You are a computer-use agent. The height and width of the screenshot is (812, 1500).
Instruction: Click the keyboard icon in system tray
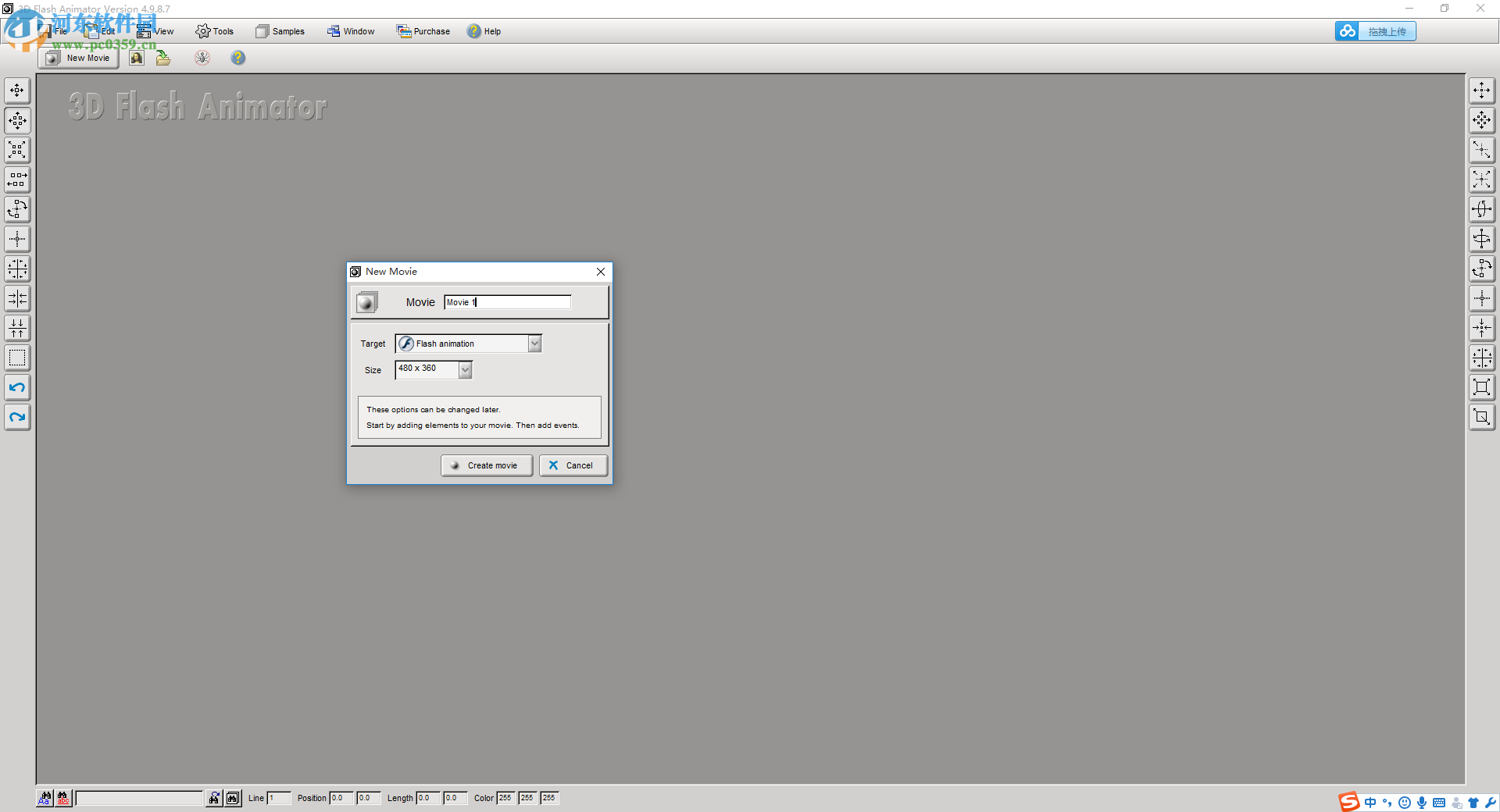(x=1439, y=803)
